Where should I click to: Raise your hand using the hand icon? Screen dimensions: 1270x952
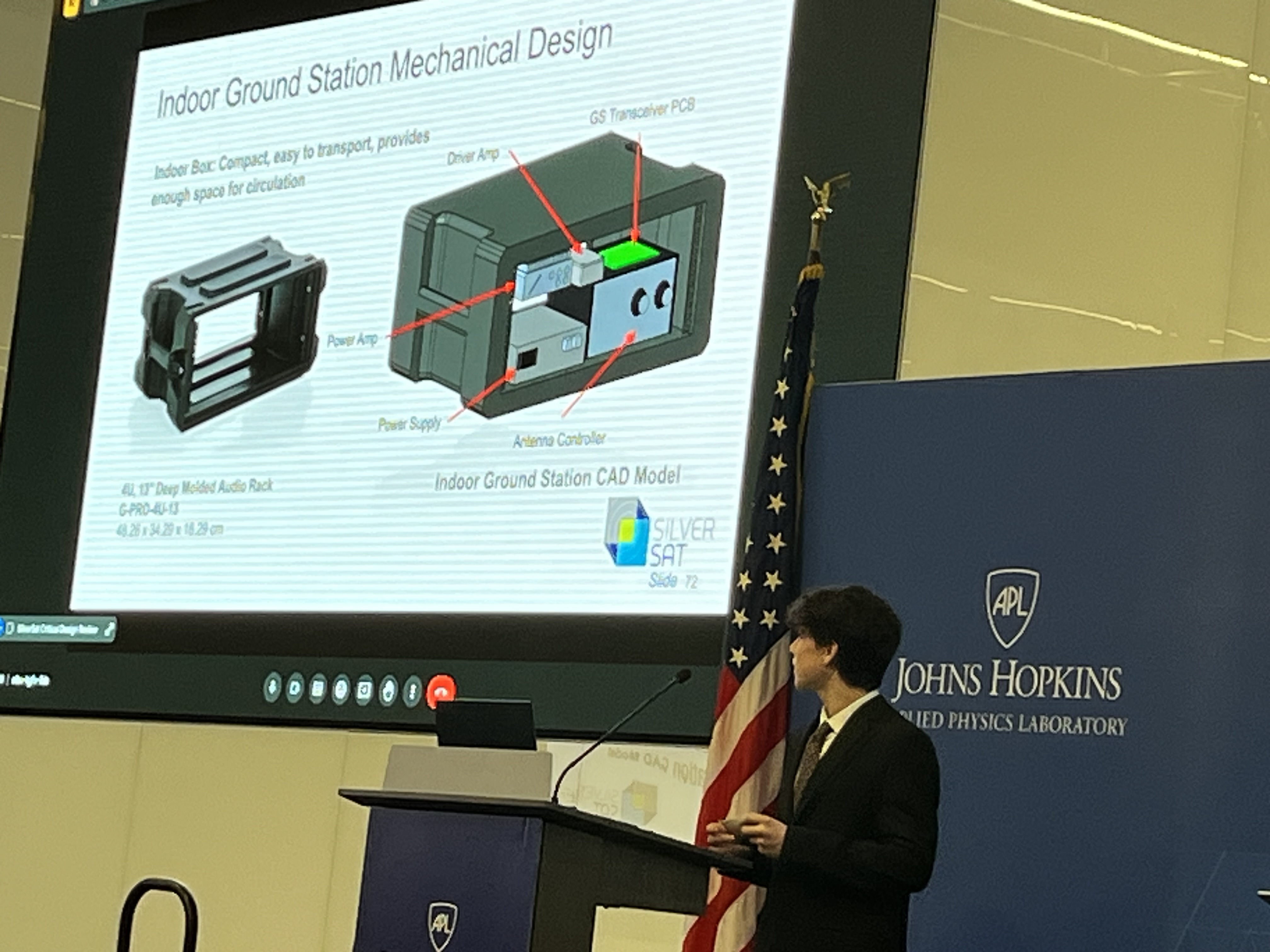pos(388,690)
